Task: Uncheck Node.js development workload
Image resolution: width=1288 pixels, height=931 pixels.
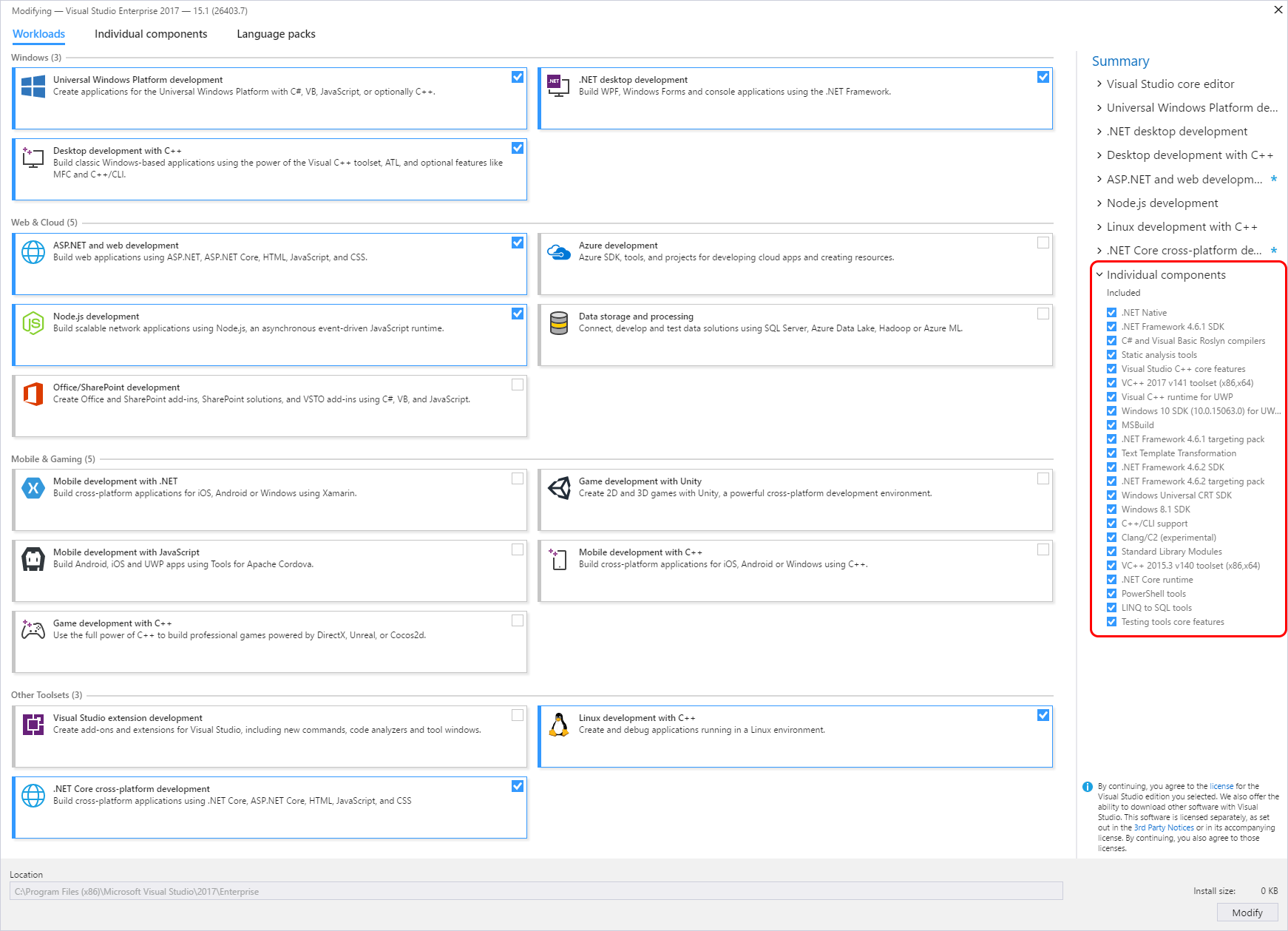Action: pyautogui.click(x=518, y=314)
